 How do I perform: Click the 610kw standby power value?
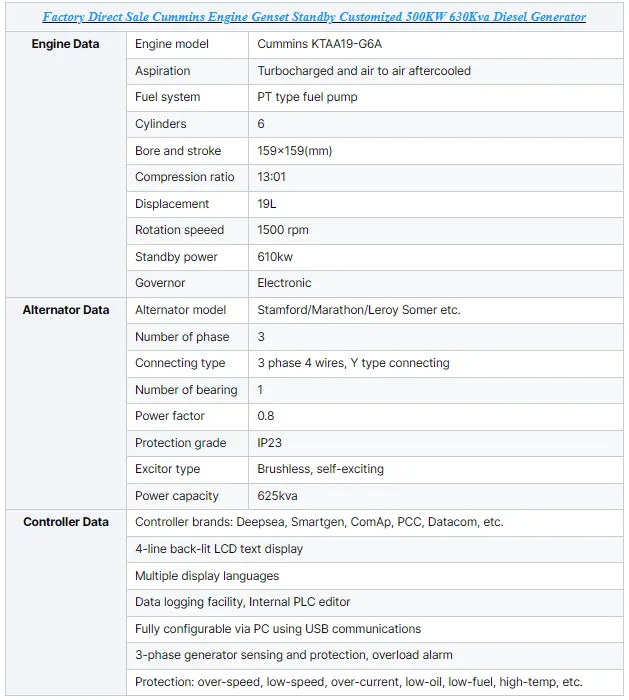pyautogui.click(x=275, y=257)
